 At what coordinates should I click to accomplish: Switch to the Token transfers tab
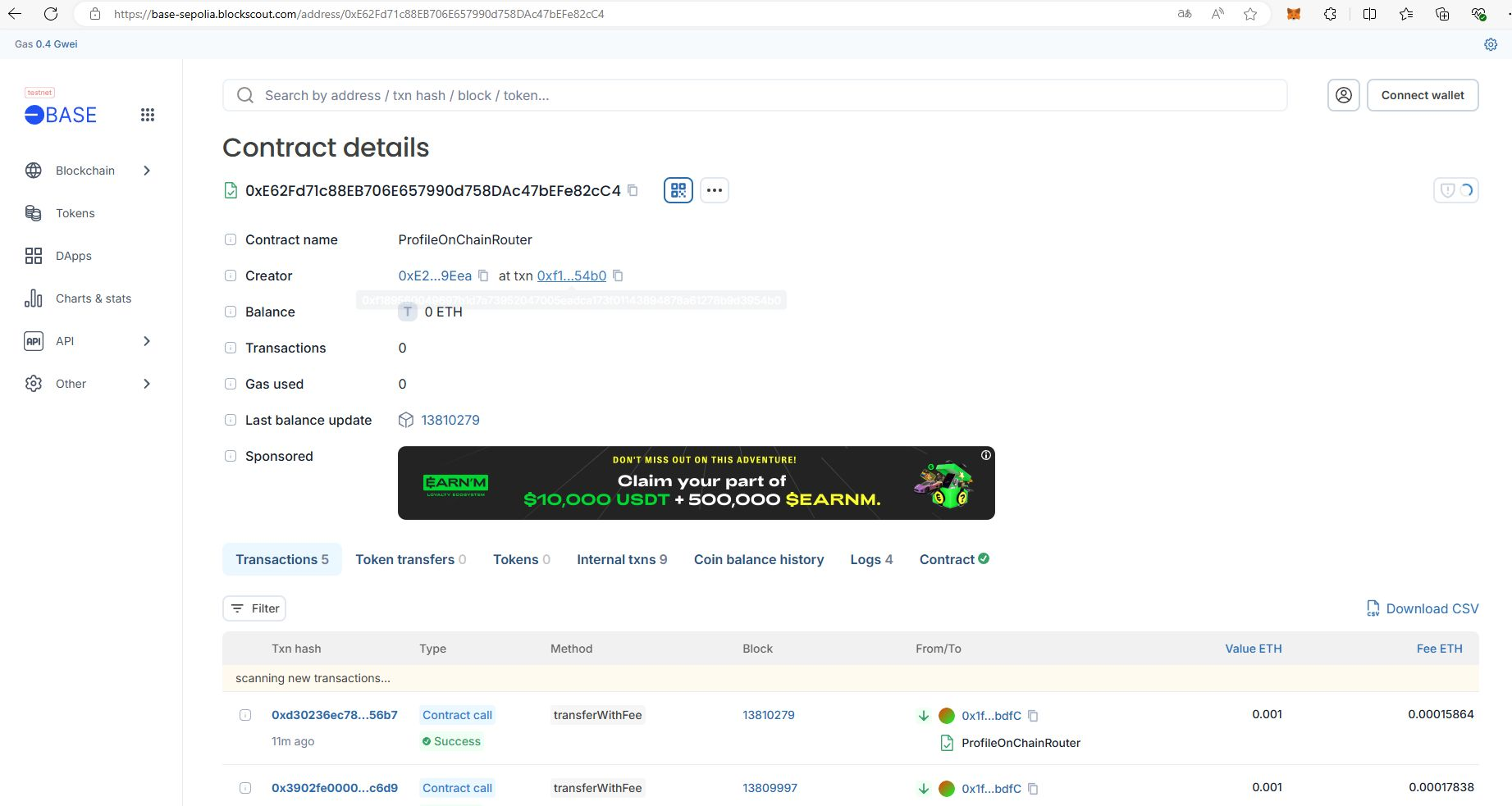pos(411,559)
